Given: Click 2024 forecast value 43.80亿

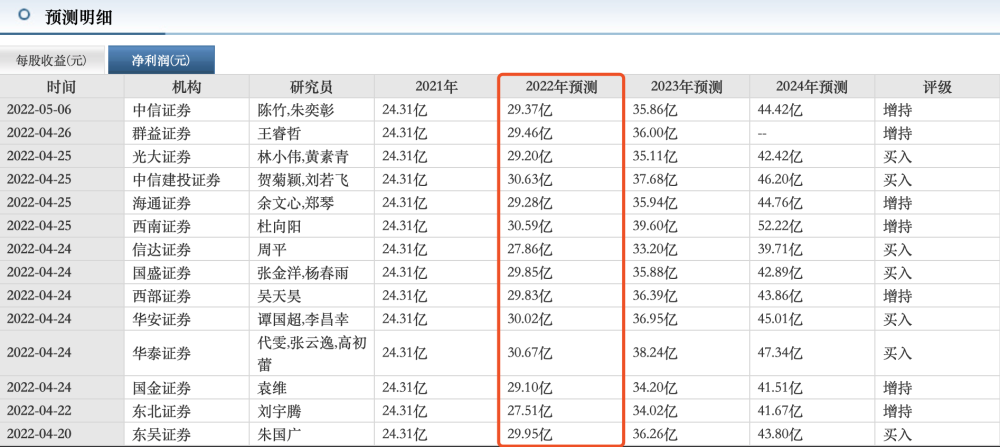Looking at the screenshot, I should click(779, 435).
